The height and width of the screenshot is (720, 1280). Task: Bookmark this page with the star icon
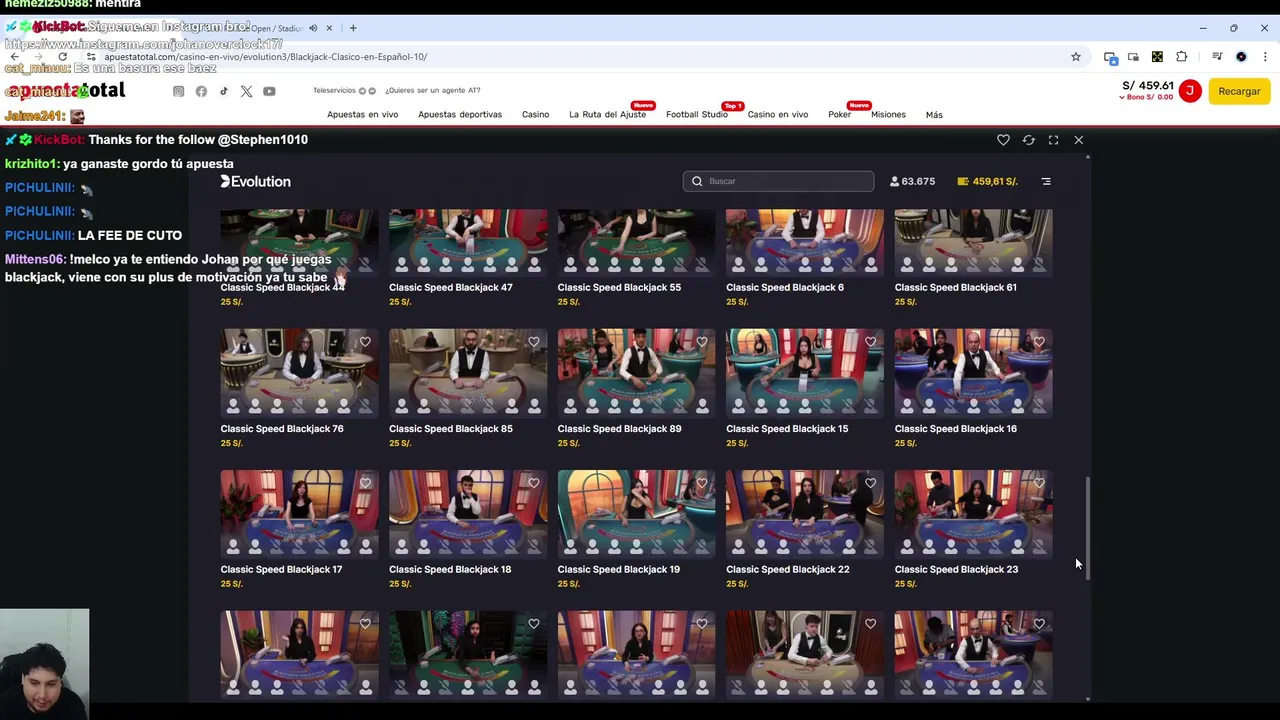[1076, 57]
